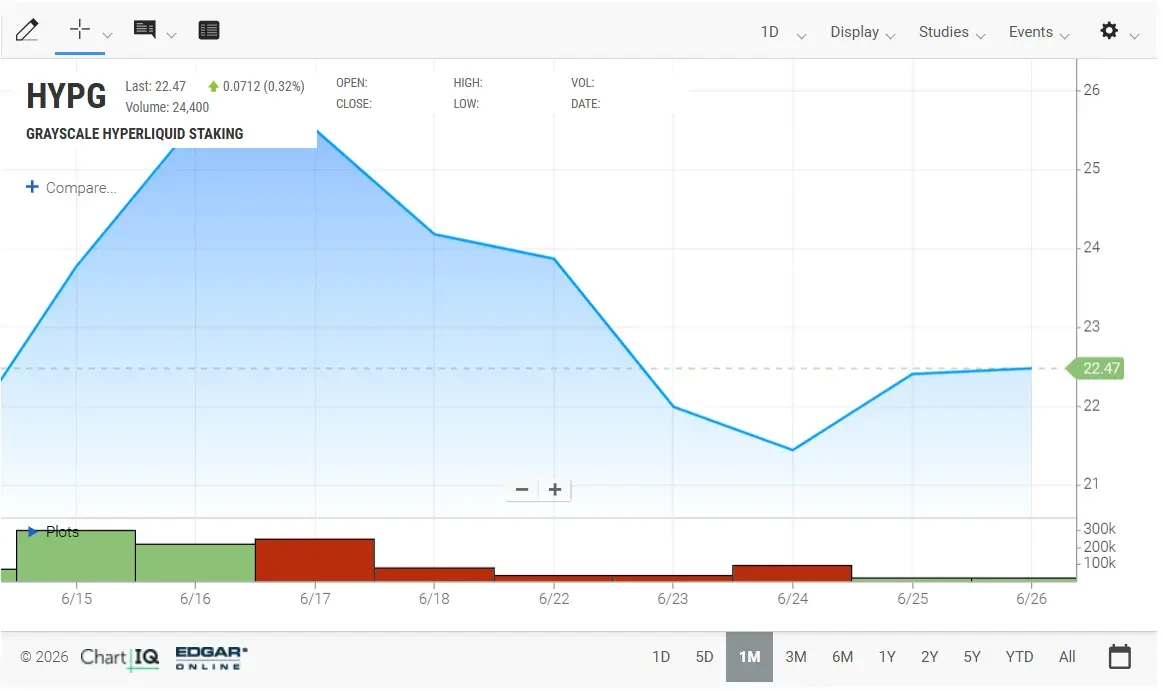Image resolution: width=1163 pixels, height=691 pixels.
Task: Click the 6/15 green volume bar
Action: [x=76, y=556]
